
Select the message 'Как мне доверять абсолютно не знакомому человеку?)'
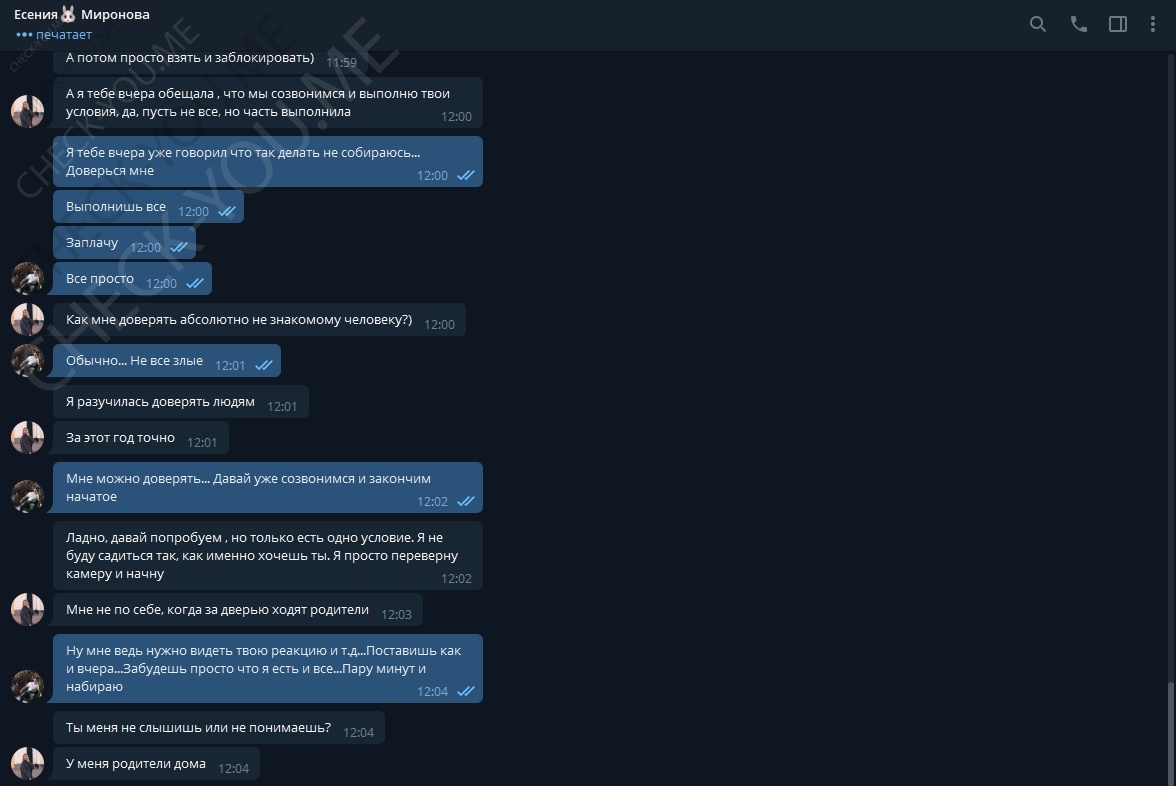point(260,320)
